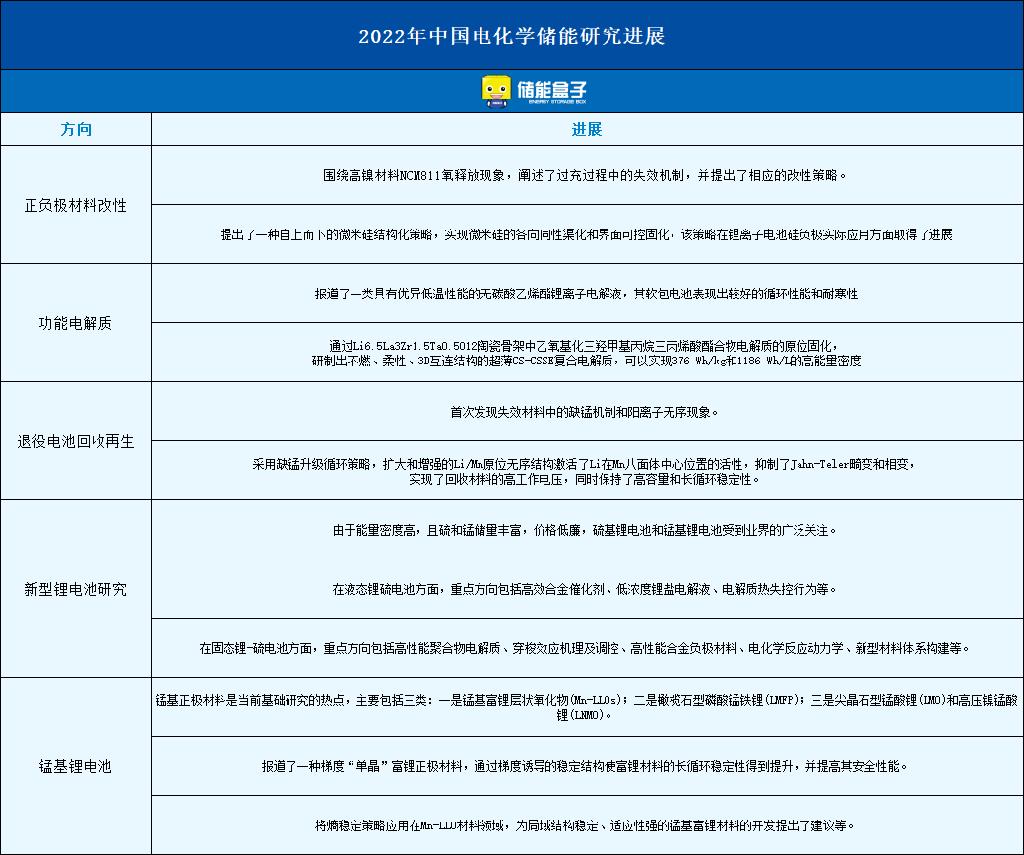Click the row starting with 首次发现失效材料

pyautogui.click(x=586, y=411)
